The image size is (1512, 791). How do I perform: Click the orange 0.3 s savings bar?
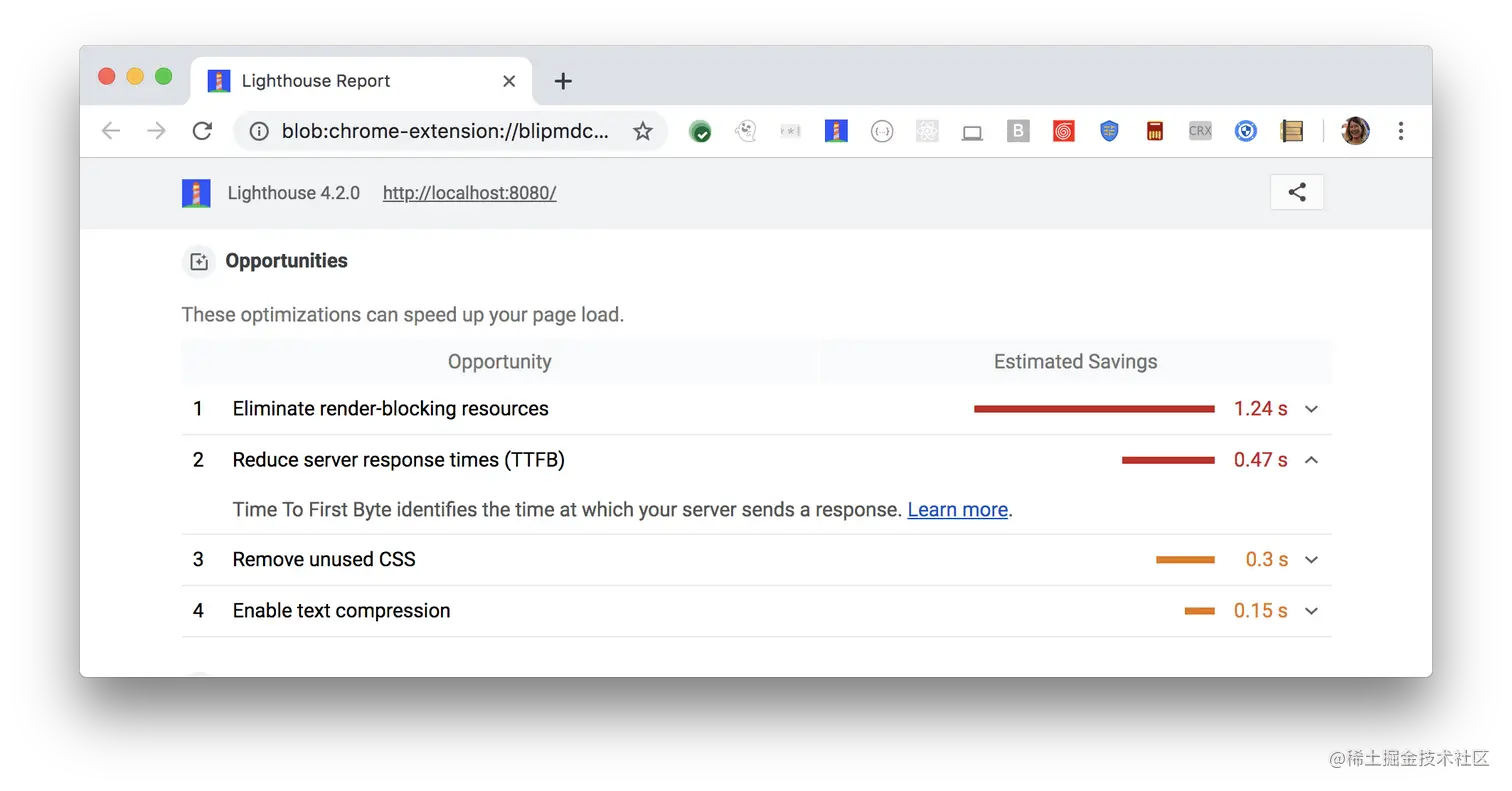(x=1185, y=560)
